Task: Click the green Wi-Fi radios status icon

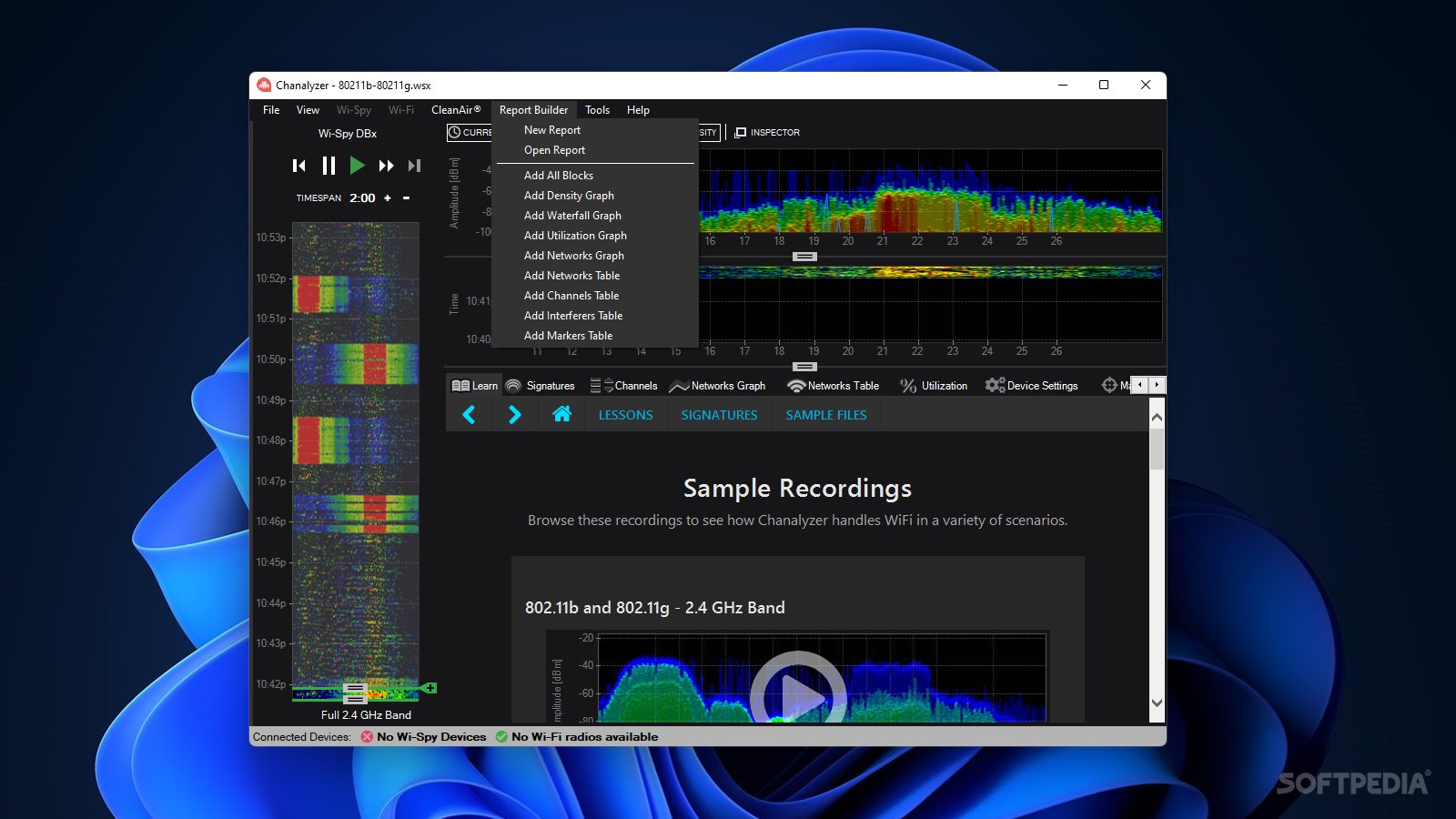Action: (501, 737)
